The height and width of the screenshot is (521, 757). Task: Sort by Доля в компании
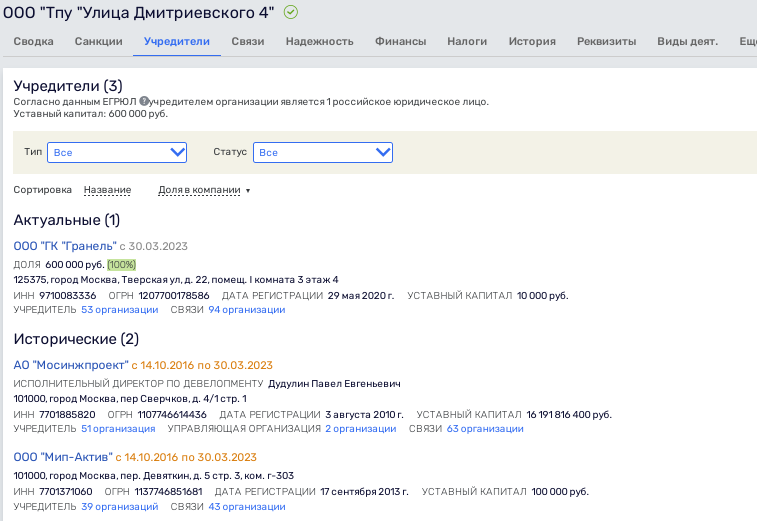199,190
